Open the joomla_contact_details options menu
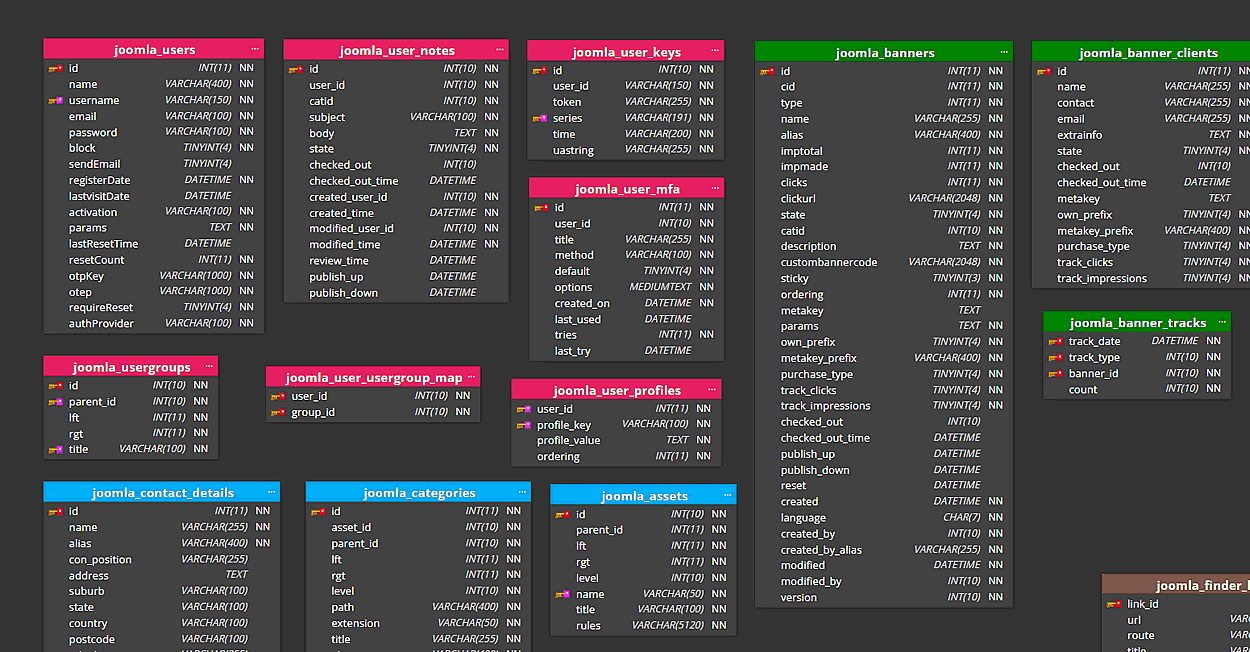Viewport: 1250px width, 652px height. click(271, 492)
